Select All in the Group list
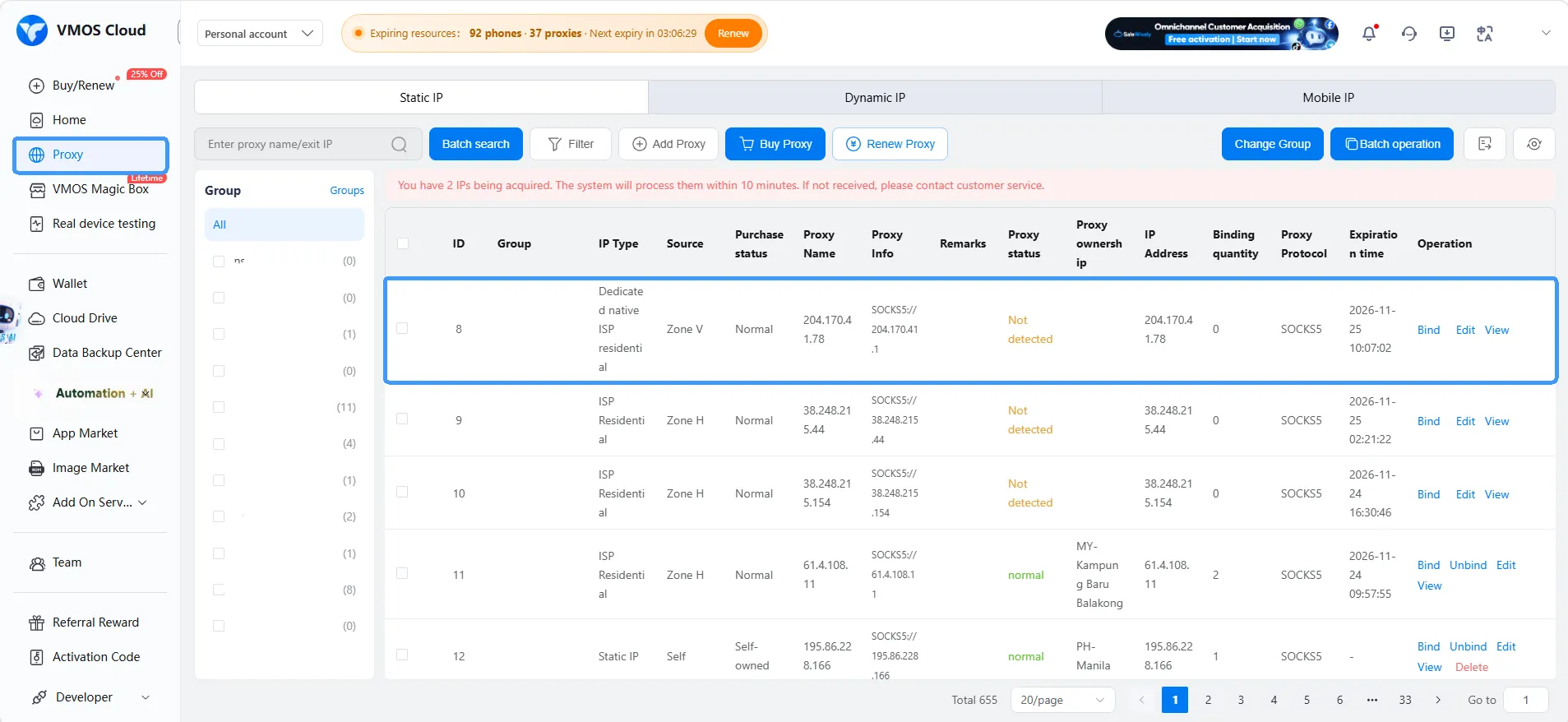Screen dimensions: 1568x722 pos(284,224)
